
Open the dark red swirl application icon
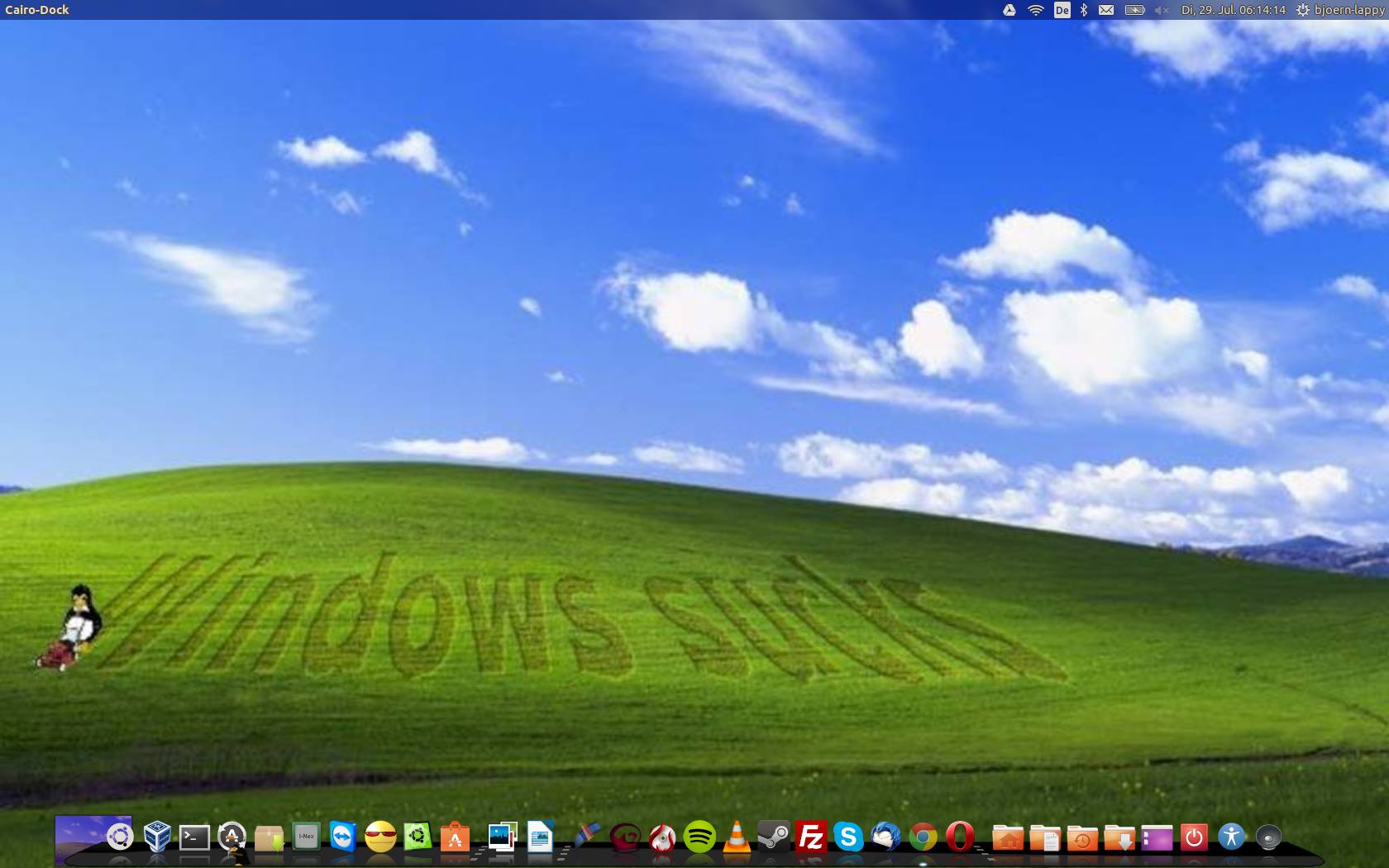(624, 837)
